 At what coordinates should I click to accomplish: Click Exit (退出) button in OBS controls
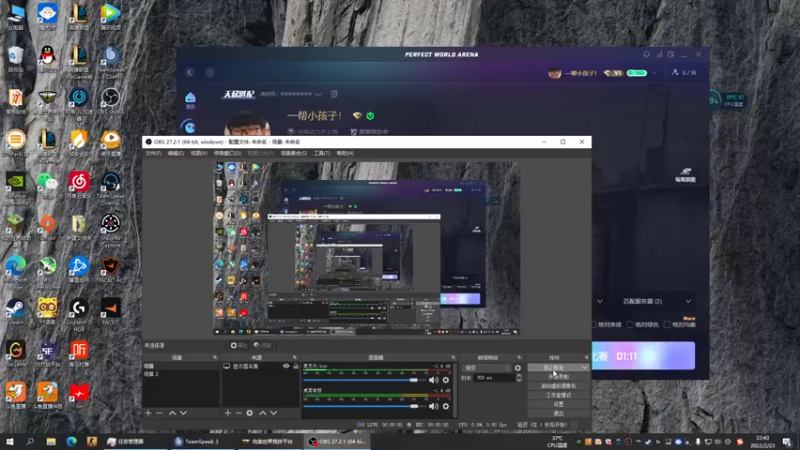pos(559,413)
